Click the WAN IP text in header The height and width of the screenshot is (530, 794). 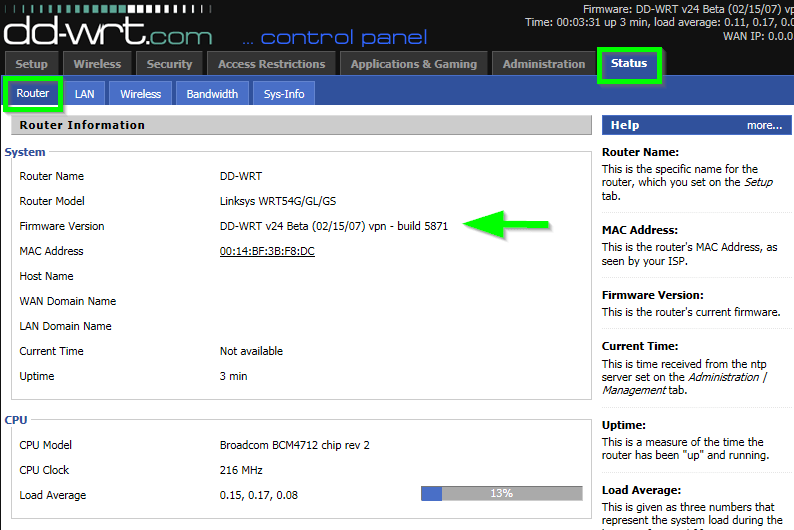(758, 36)
